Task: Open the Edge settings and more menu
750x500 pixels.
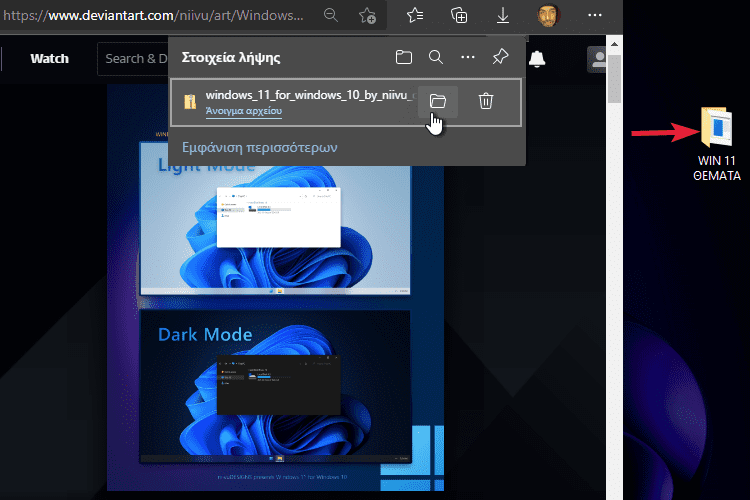Action: (x=595, y=15)
